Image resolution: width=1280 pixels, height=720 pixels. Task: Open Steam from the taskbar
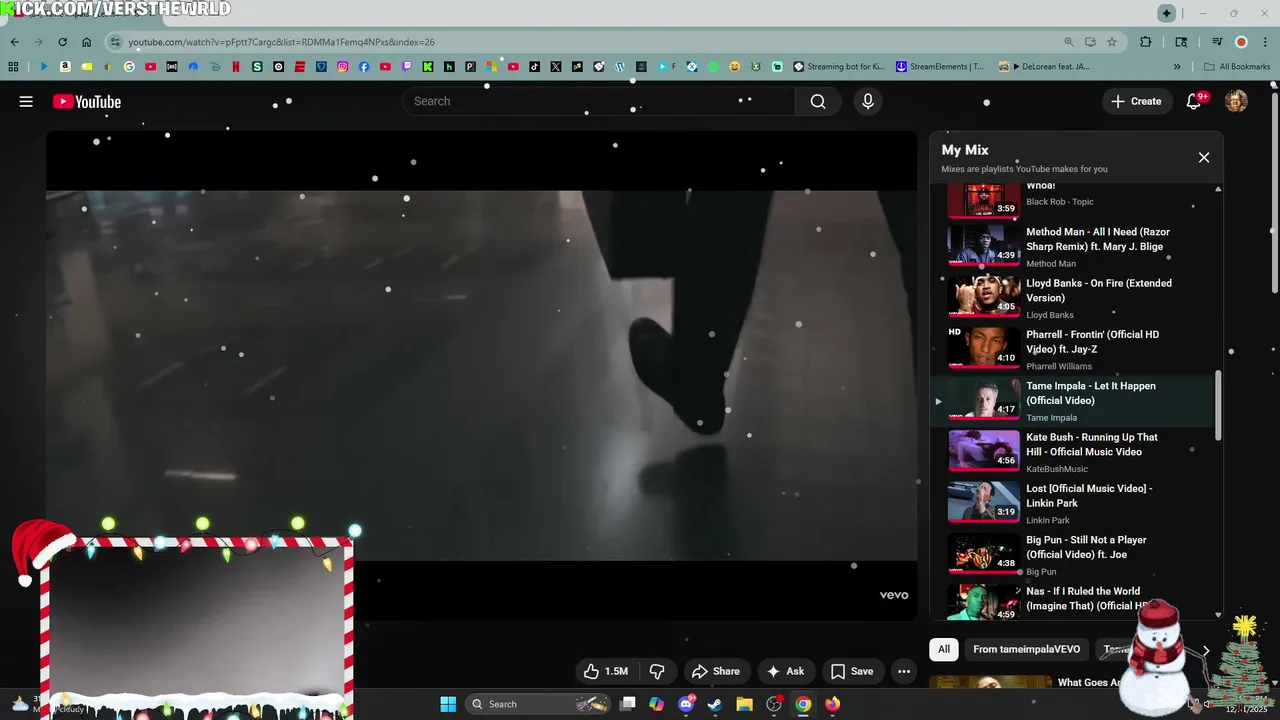point(715,704)
